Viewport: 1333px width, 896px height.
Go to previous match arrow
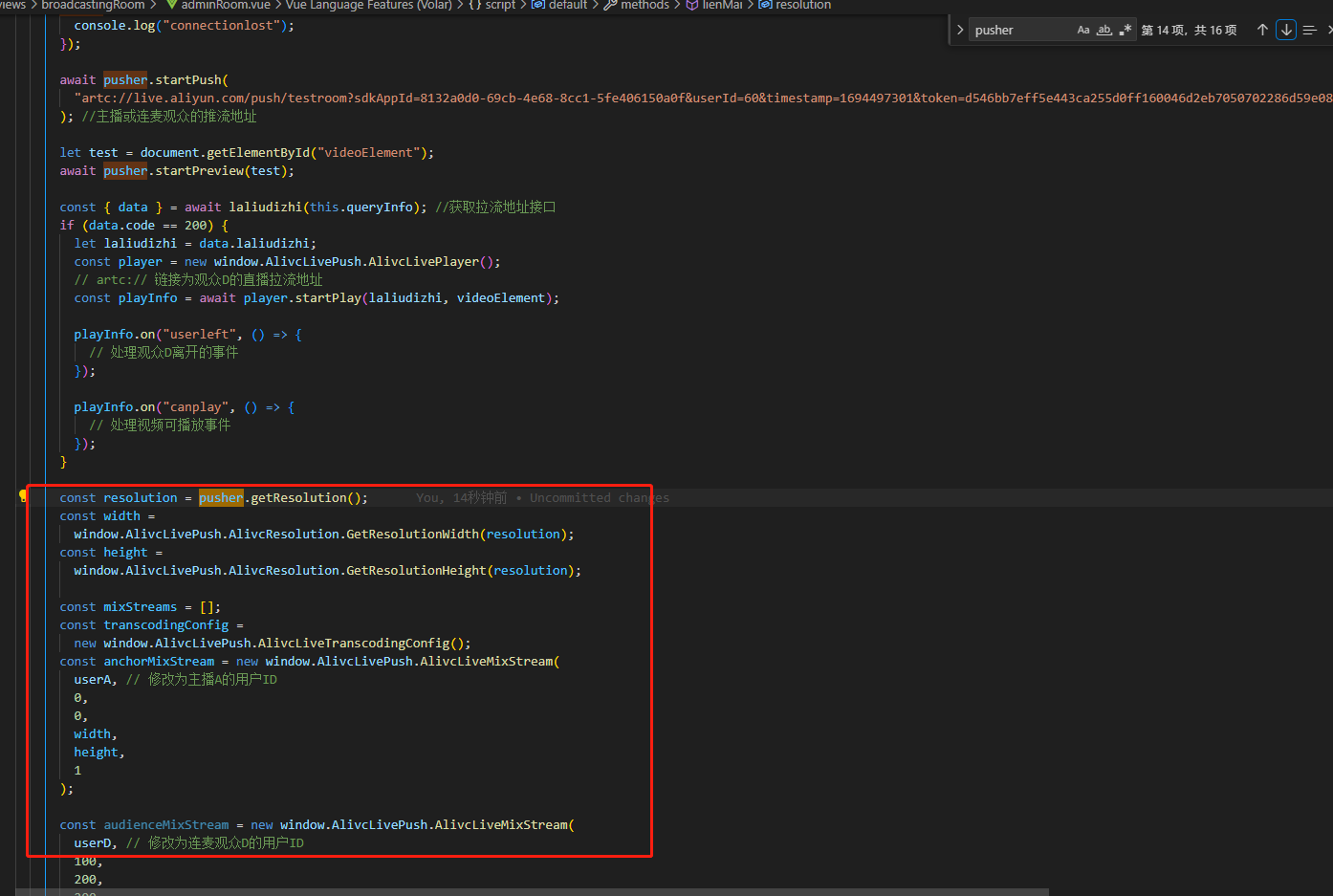pos(1262,30)
